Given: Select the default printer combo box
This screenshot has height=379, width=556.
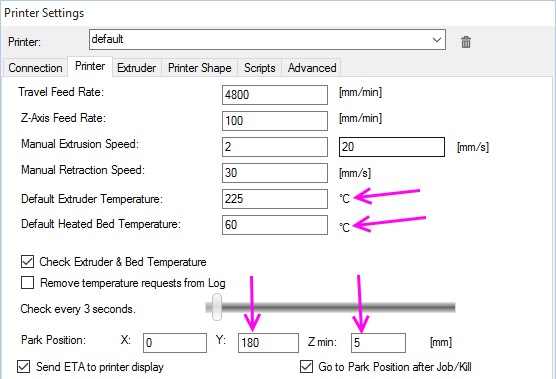Looking at the screenshot, I should (267, 40).
